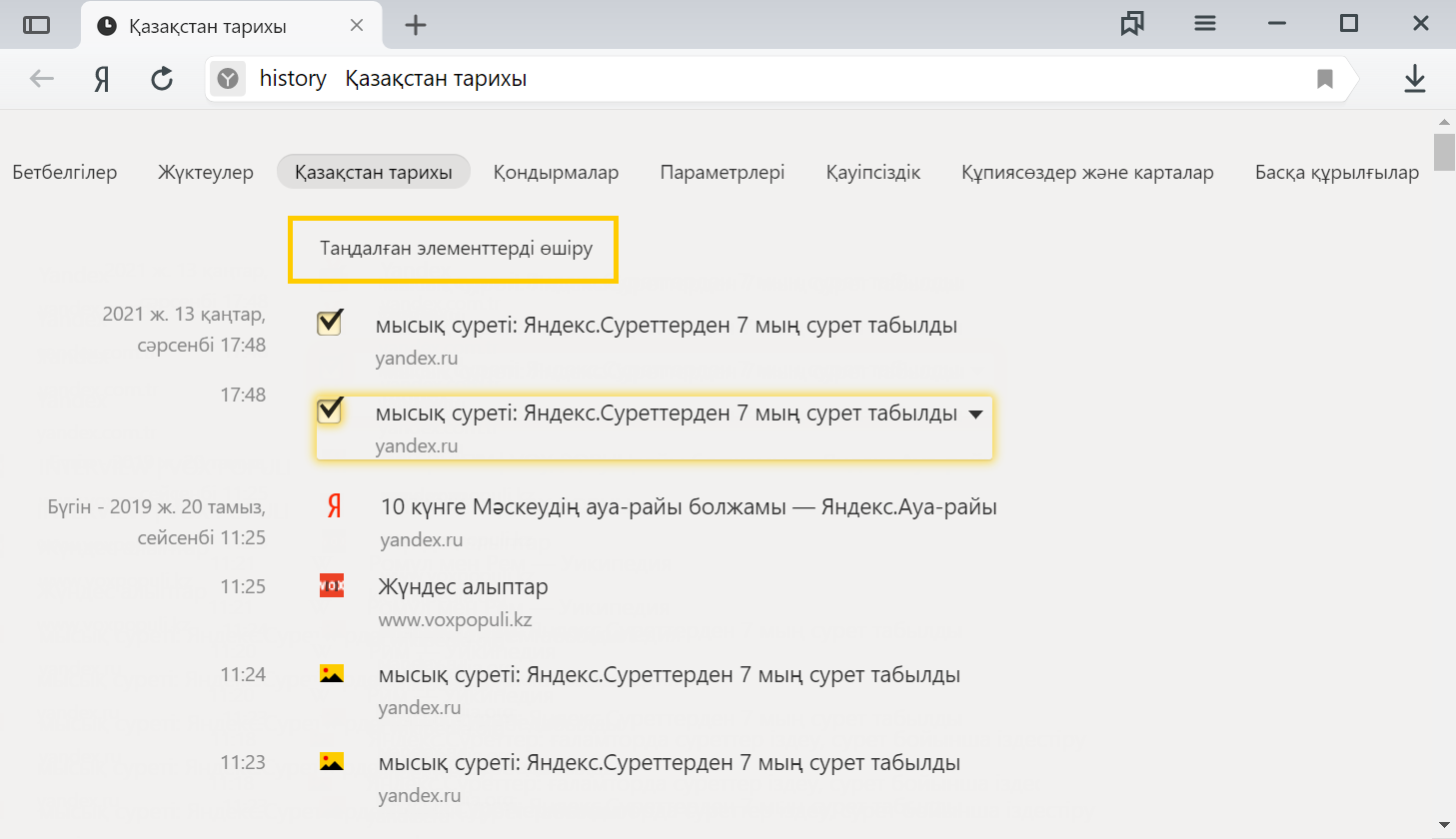Maximize the browser window
The height and width of the screenshot is (839, 1456).
(x=1349, y=23)
